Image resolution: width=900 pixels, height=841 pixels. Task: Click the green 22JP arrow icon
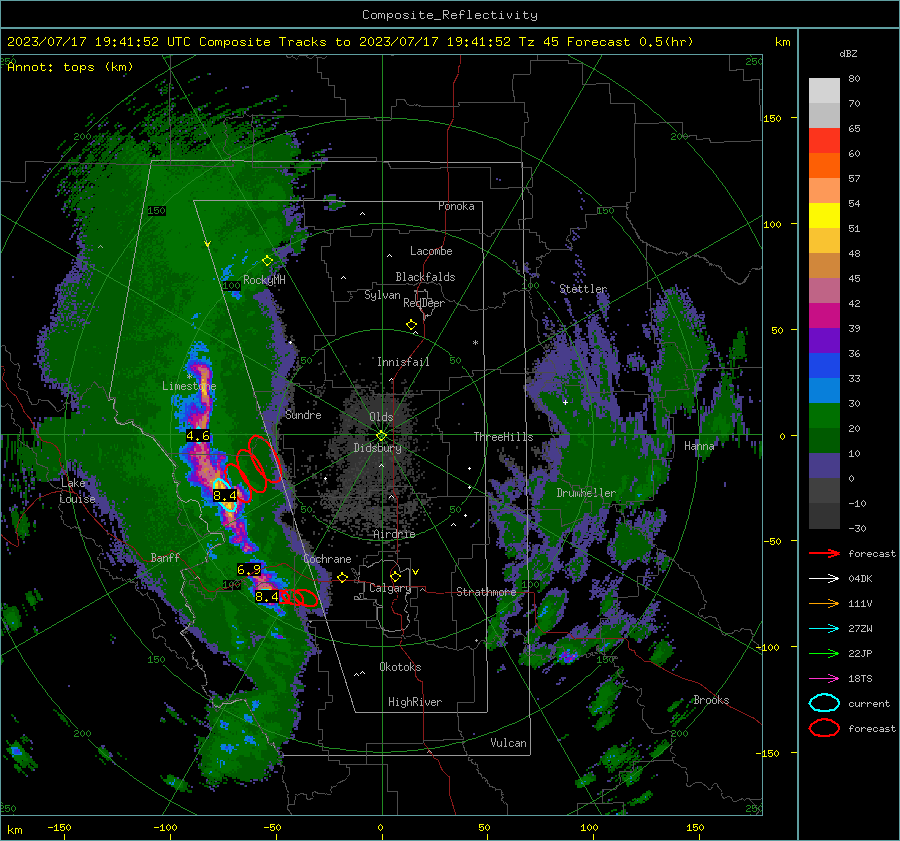tap(824, 653)
